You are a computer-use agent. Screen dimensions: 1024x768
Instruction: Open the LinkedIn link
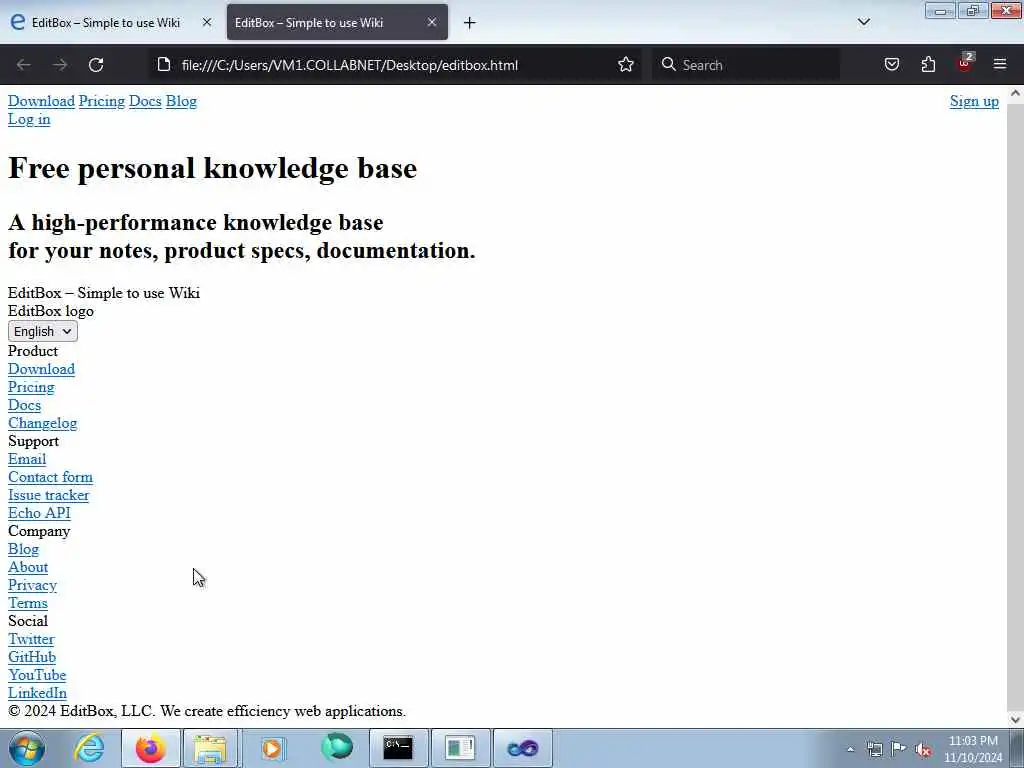click(37, 694)
